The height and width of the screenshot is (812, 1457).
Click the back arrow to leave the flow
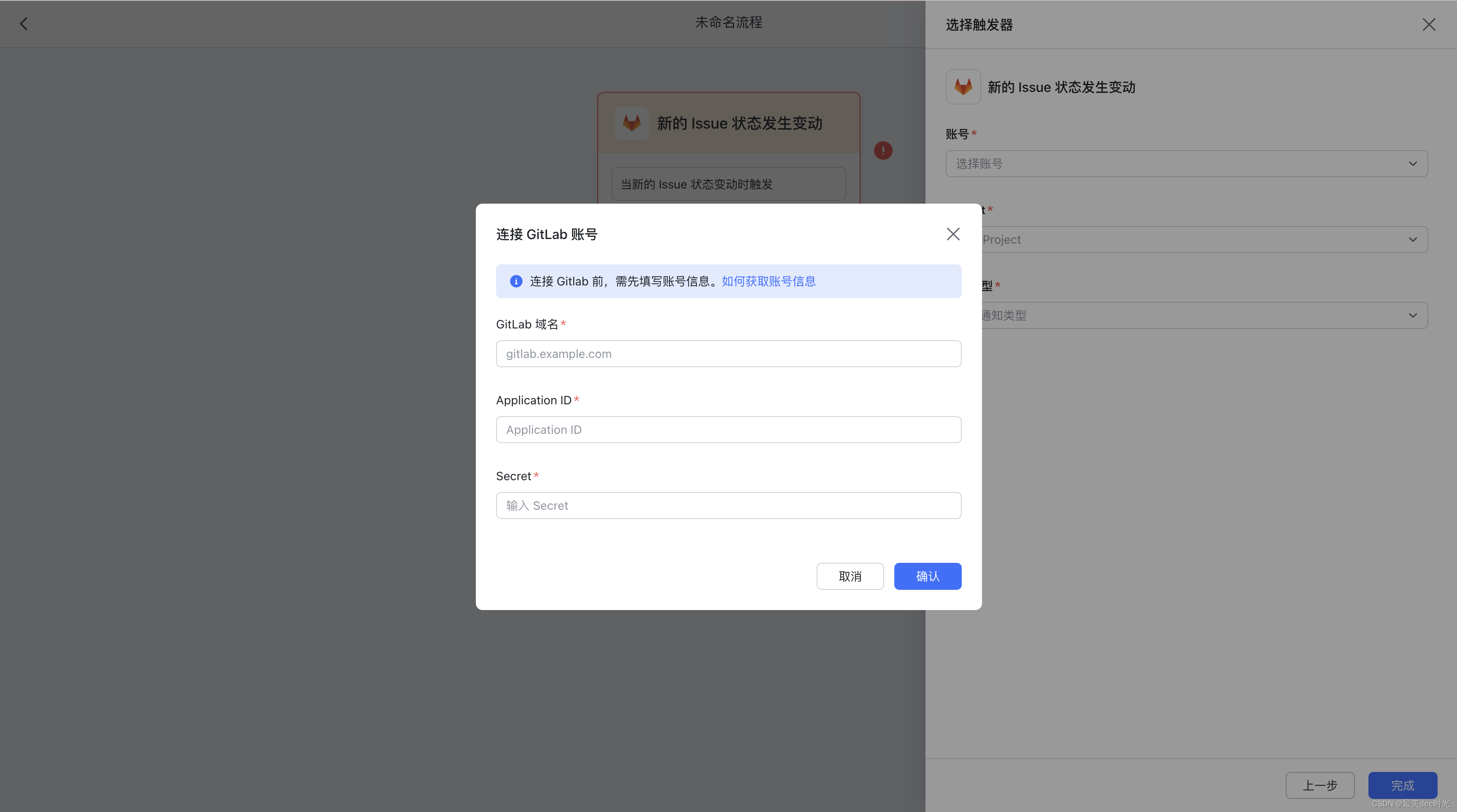click(24, 23)
